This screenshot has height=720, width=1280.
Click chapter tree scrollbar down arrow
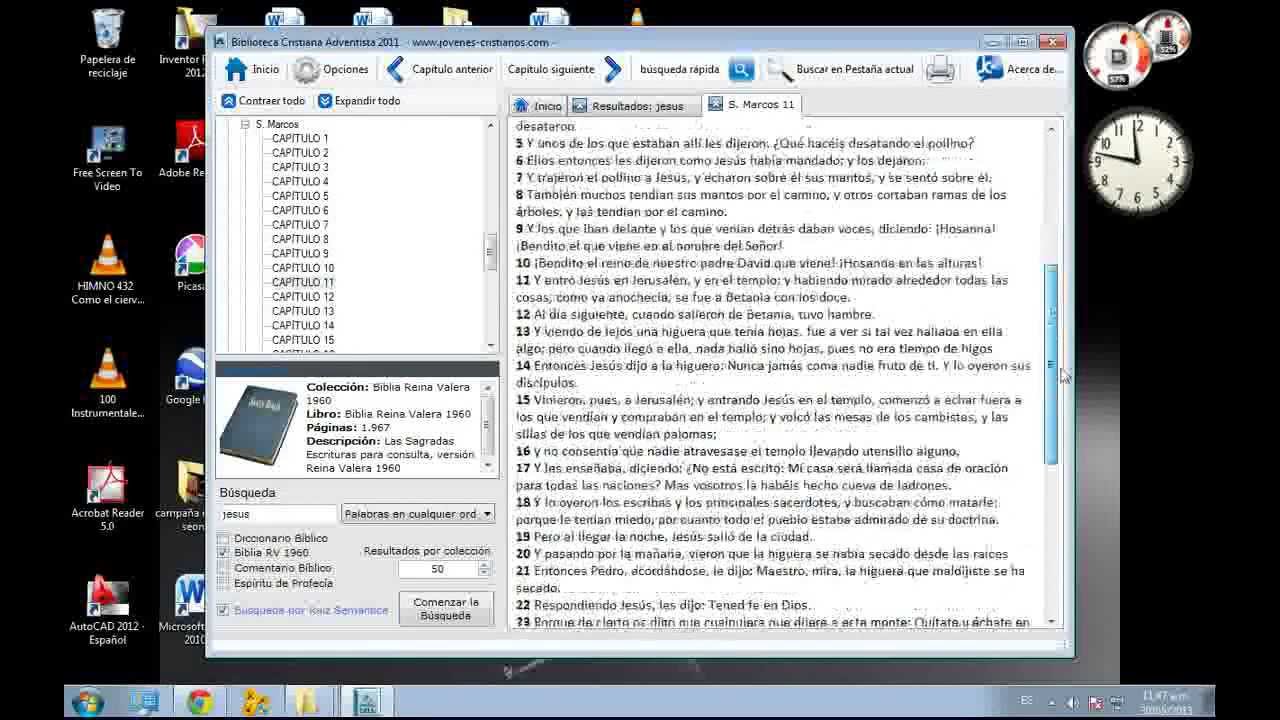[x=491, y=345]
